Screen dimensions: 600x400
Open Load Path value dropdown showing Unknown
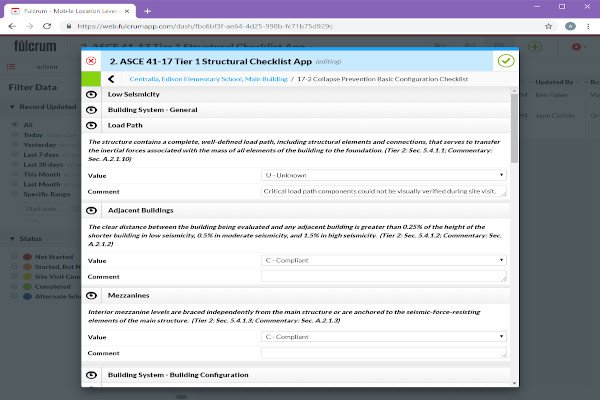tap(384, 175)
